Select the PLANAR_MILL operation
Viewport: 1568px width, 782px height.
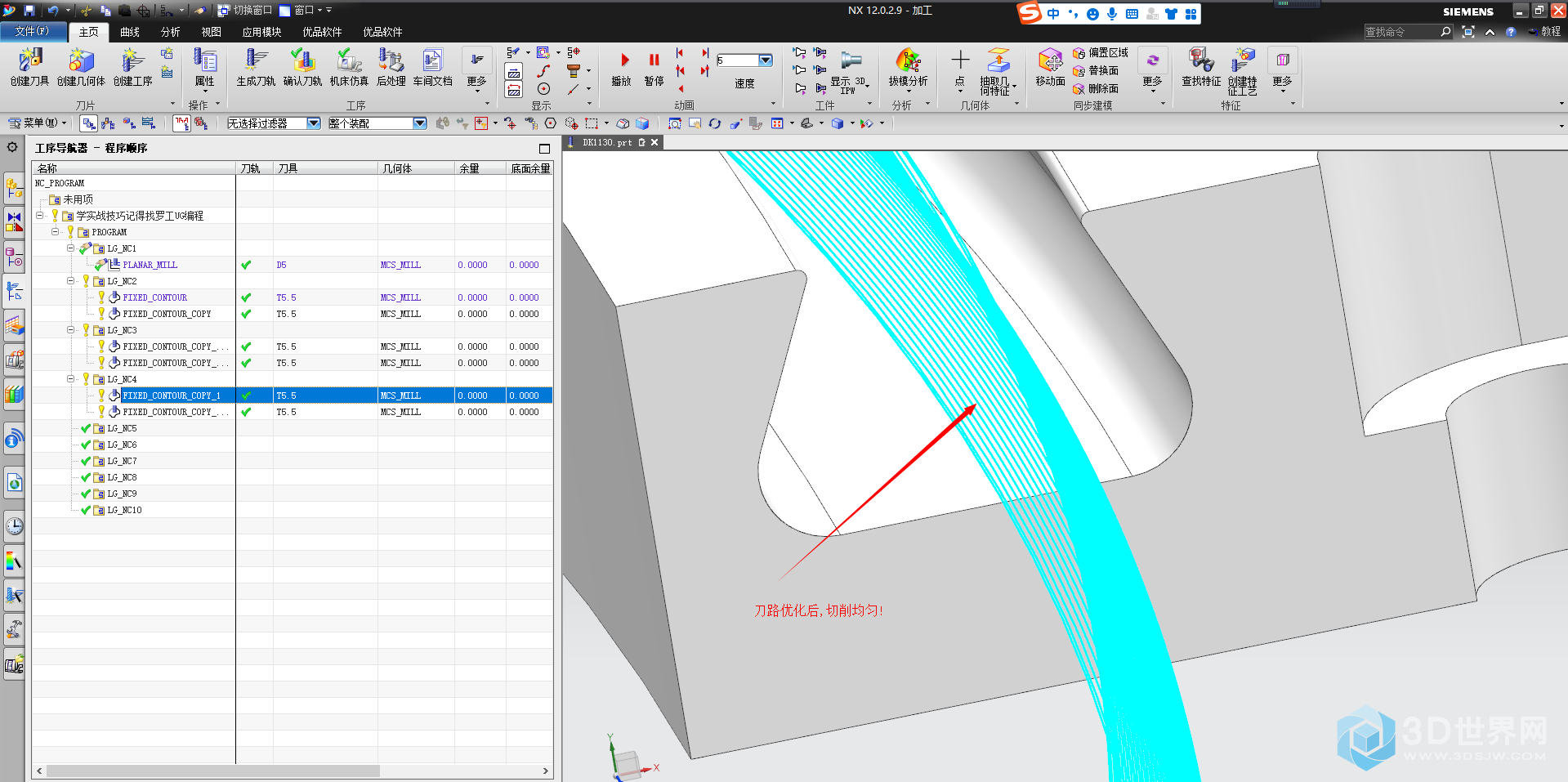tap(150, 265)
